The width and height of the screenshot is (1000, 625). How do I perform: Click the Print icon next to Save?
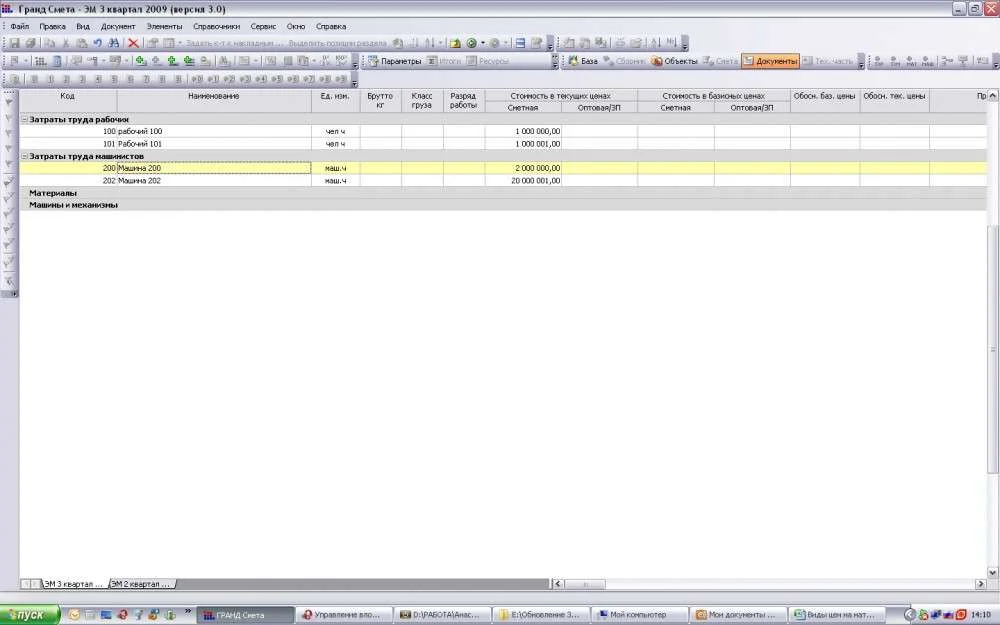(30, 43)
